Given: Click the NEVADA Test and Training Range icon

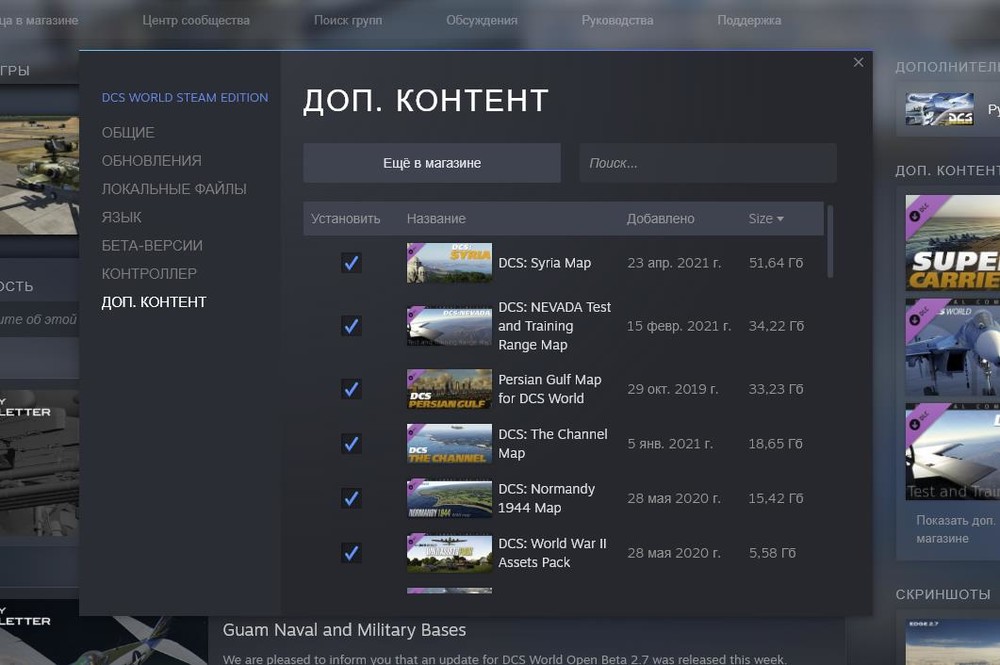Looking at the screenshot, I should click(449, 326).
